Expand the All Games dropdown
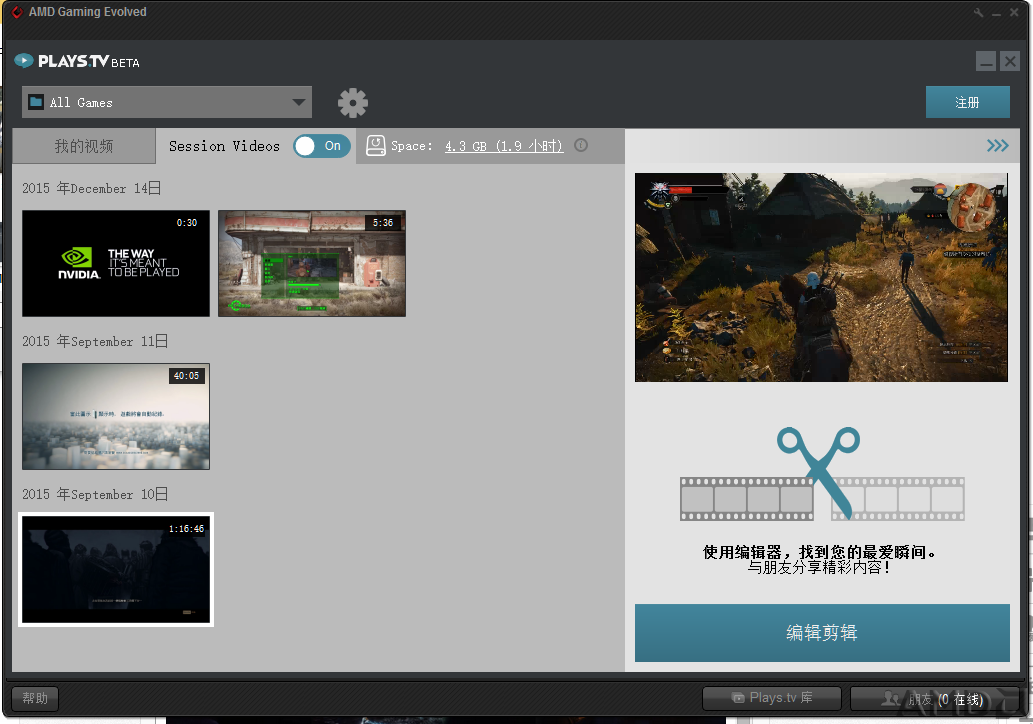 167,102
